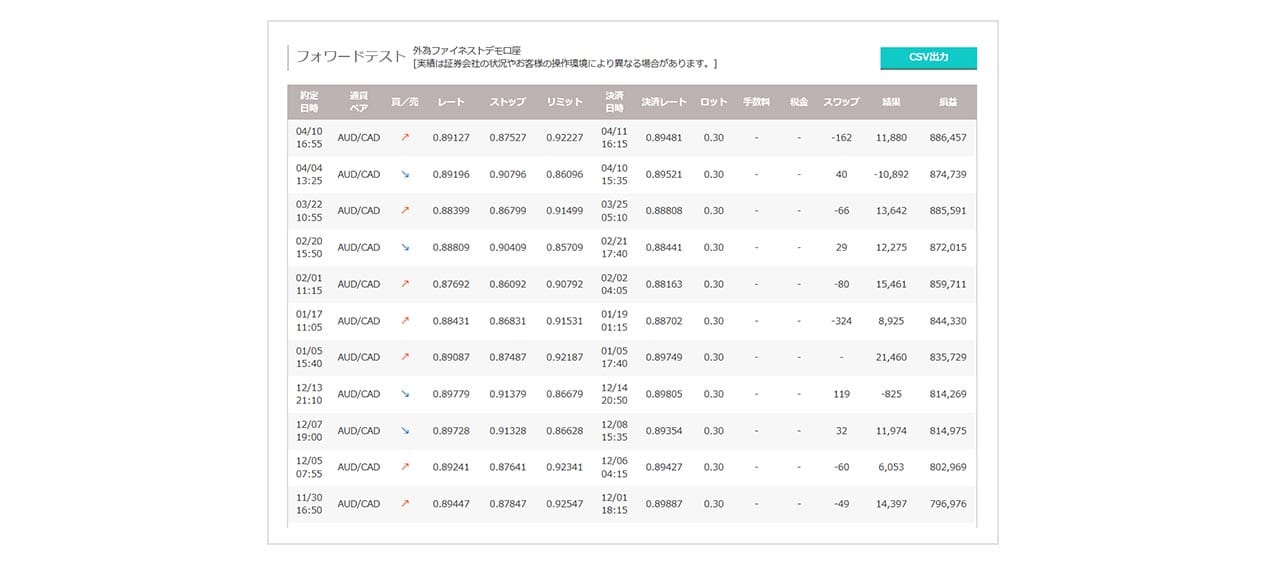Click the buy arrow in the 01/17 11:05 row

[405, 321]
